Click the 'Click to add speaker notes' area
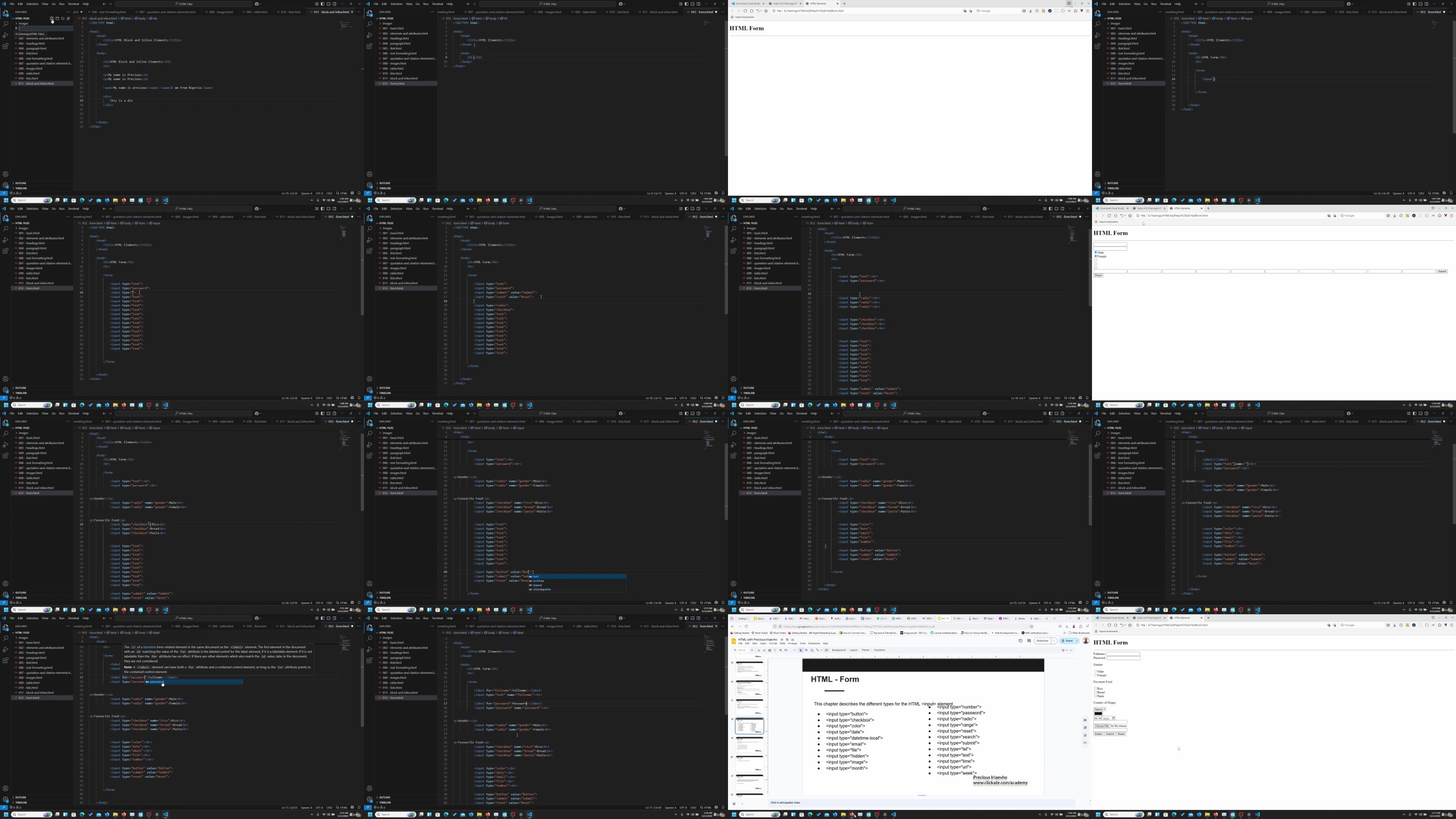 point(922,803)
